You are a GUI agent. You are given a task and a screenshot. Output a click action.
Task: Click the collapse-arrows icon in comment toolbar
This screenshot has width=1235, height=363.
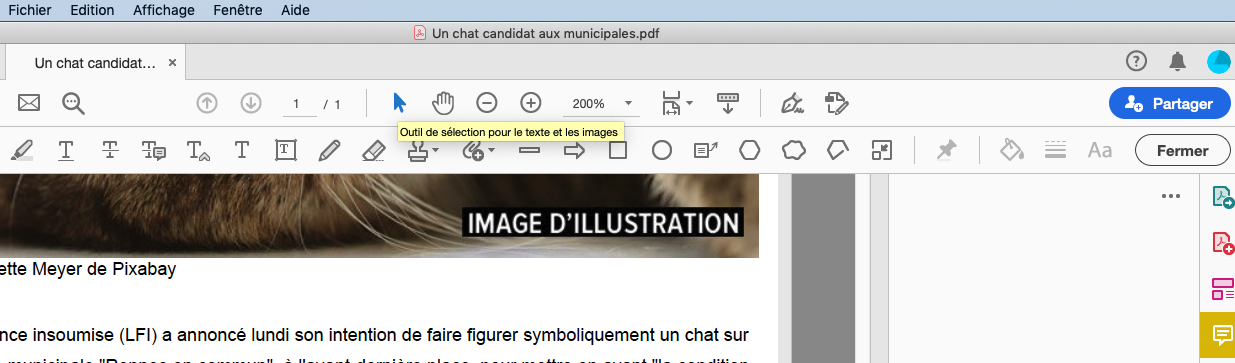[882, 150]
